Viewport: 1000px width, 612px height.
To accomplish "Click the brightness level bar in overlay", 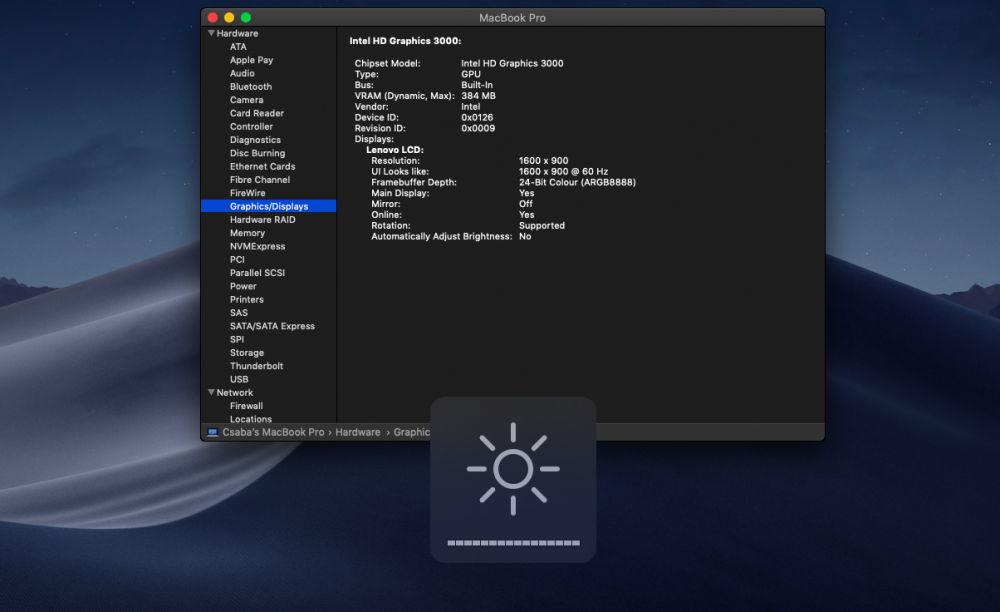I will point(513,543).
